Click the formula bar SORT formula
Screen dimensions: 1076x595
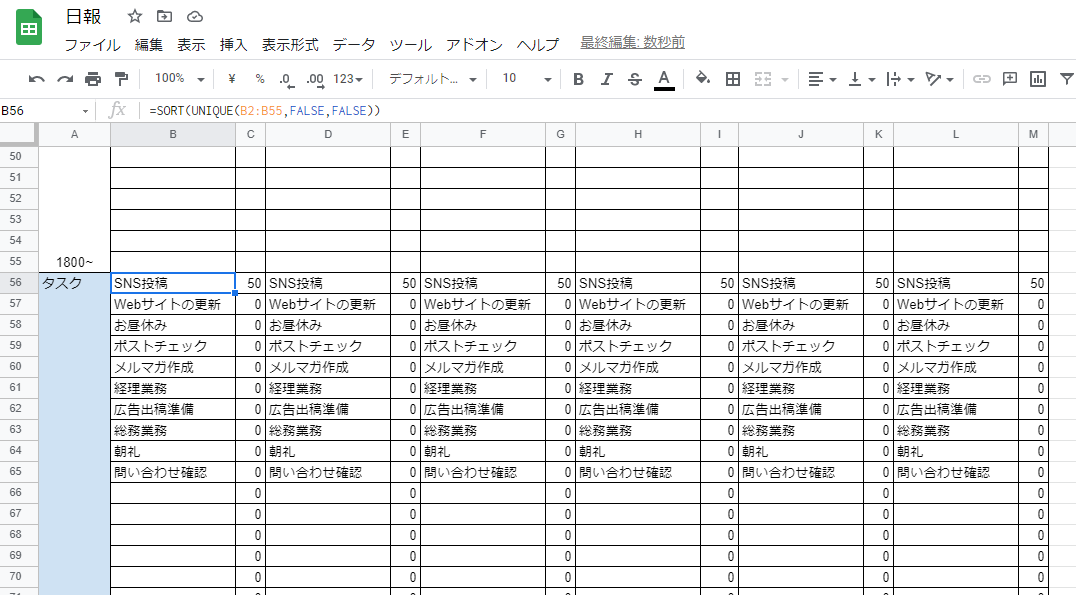[x=265, y=110]
